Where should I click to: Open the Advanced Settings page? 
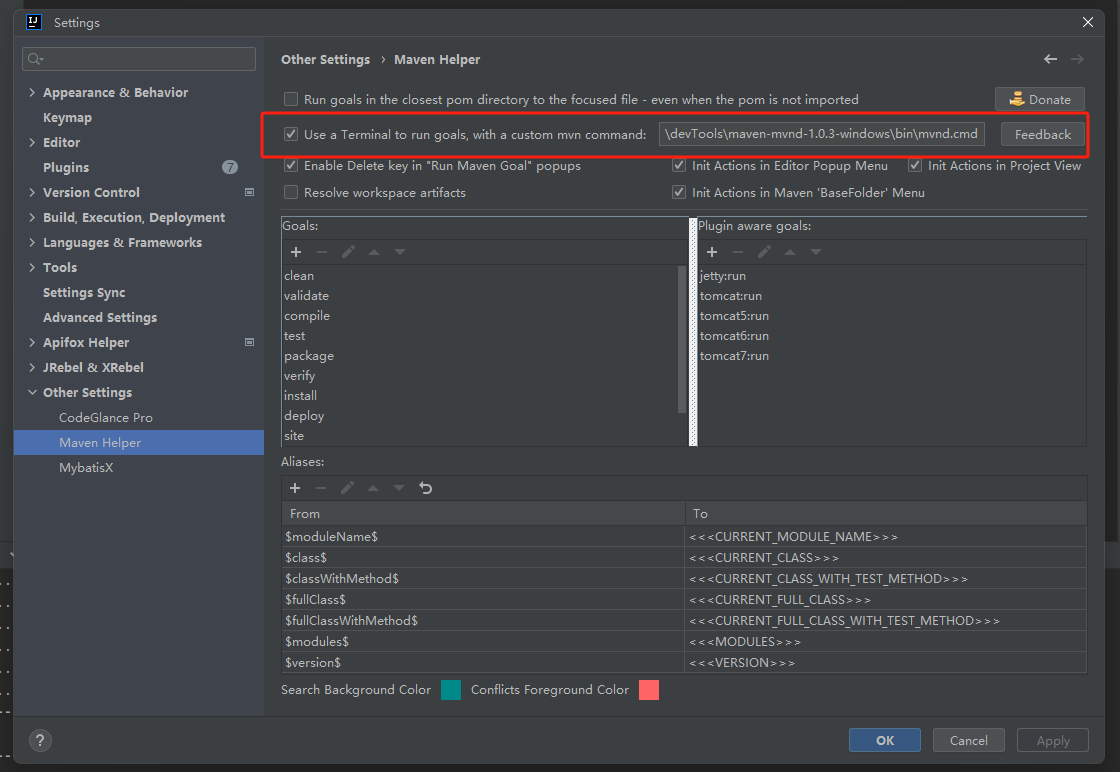click(x=99, y=317)
